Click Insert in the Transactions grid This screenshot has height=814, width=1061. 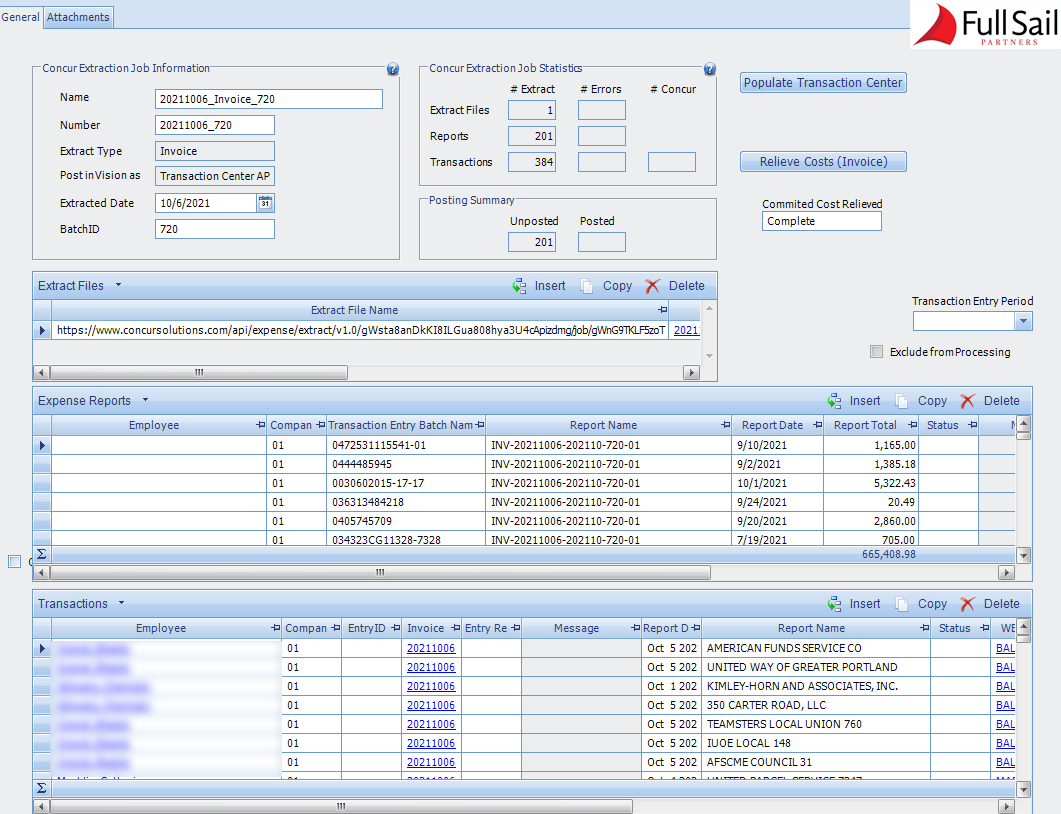[863, 603]
